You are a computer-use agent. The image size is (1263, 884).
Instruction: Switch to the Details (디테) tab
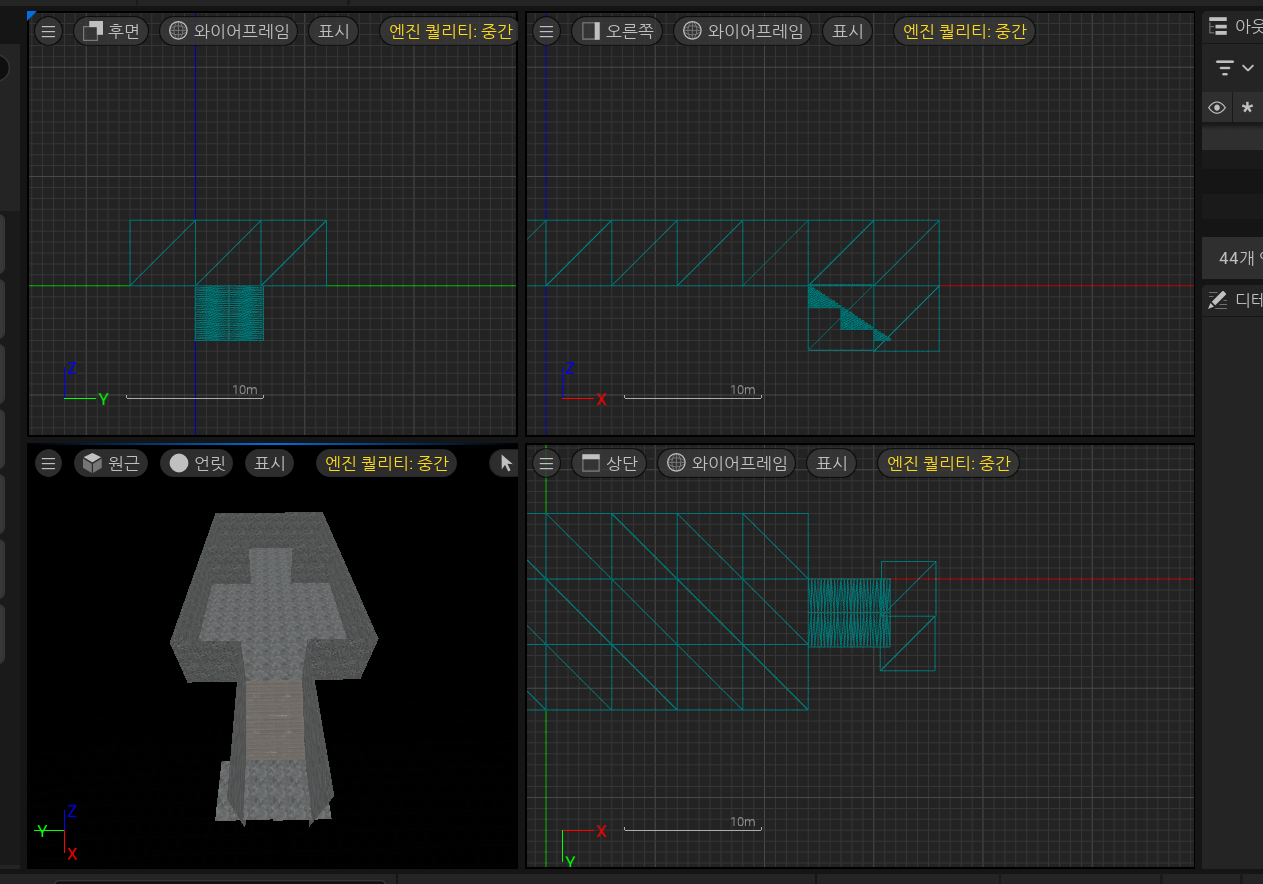coord(1234,299)
